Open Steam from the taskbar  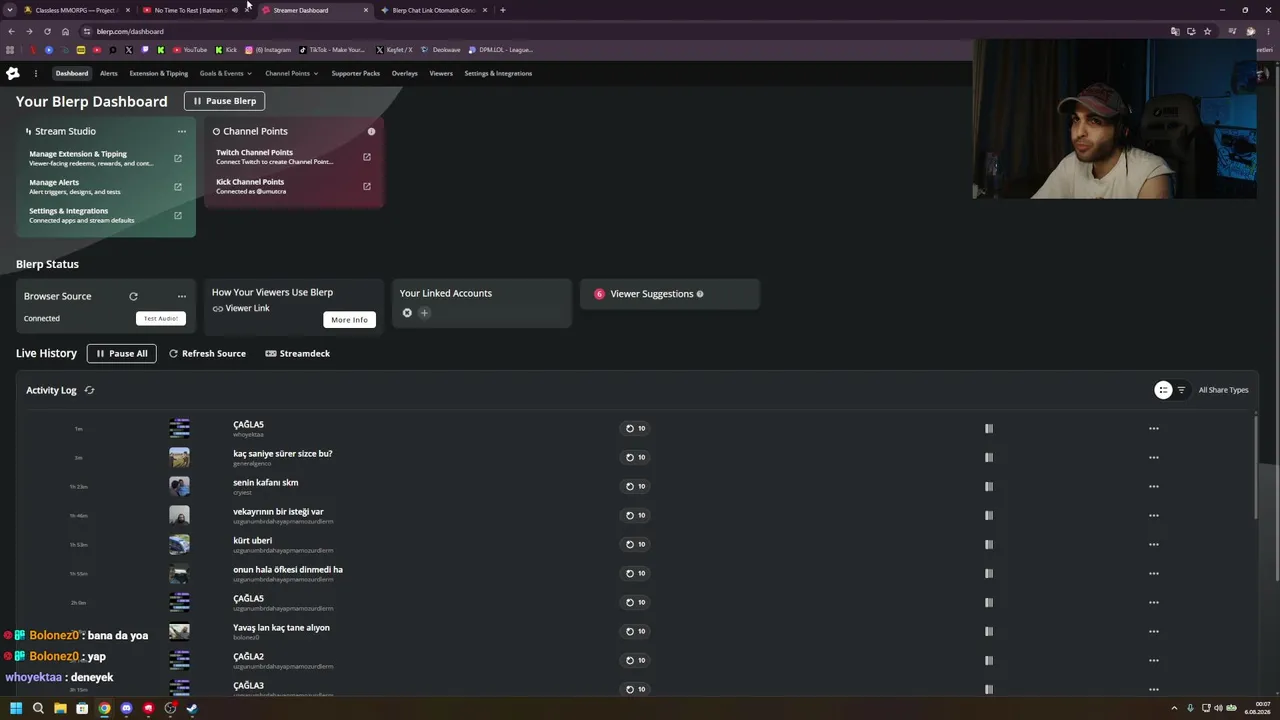(192, 709)
